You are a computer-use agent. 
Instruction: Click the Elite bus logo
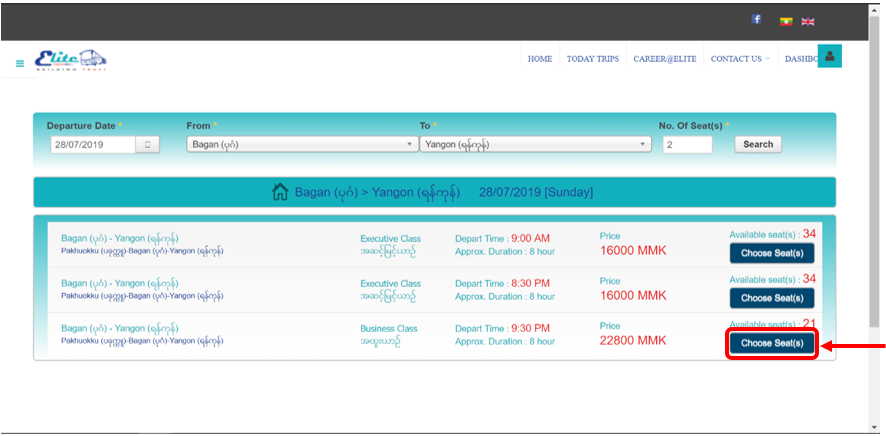click(x=70, y=60)
